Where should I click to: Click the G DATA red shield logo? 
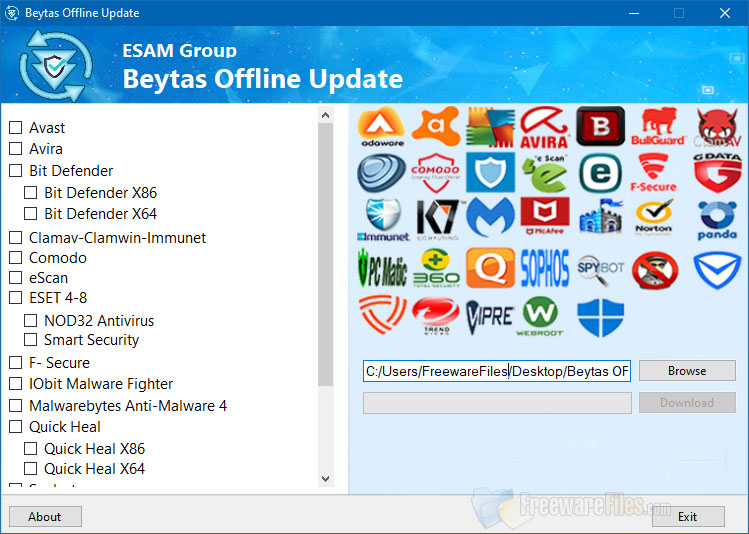(x=717, y=172)
